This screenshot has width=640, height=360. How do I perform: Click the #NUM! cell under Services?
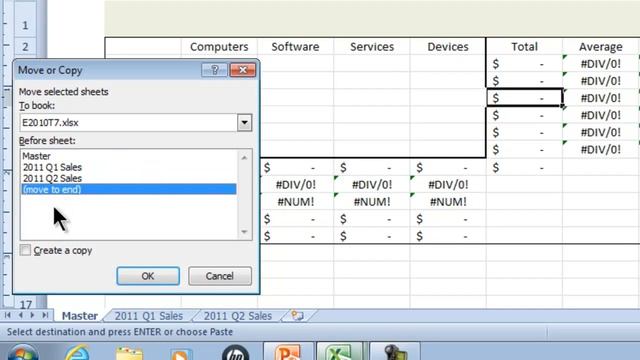(x=372, y=202)
